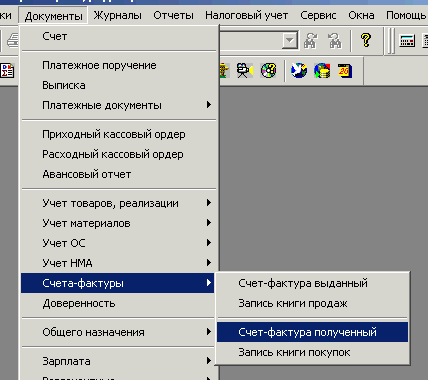
Task: Select Счет in the Документы menu
Action: (x=118, y=36)
